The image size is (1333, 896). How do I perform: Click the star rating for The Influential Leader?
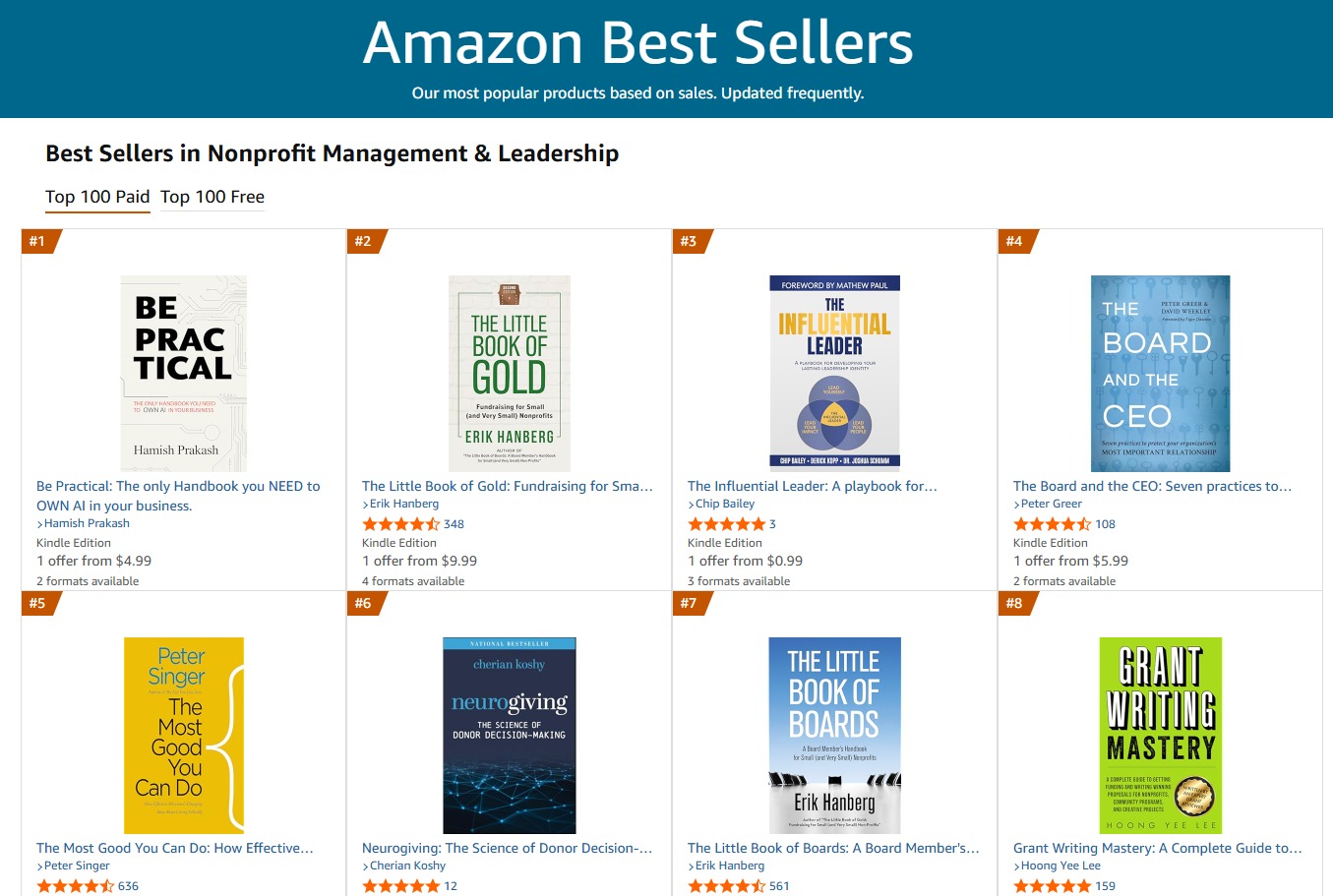tap(724, 523)
